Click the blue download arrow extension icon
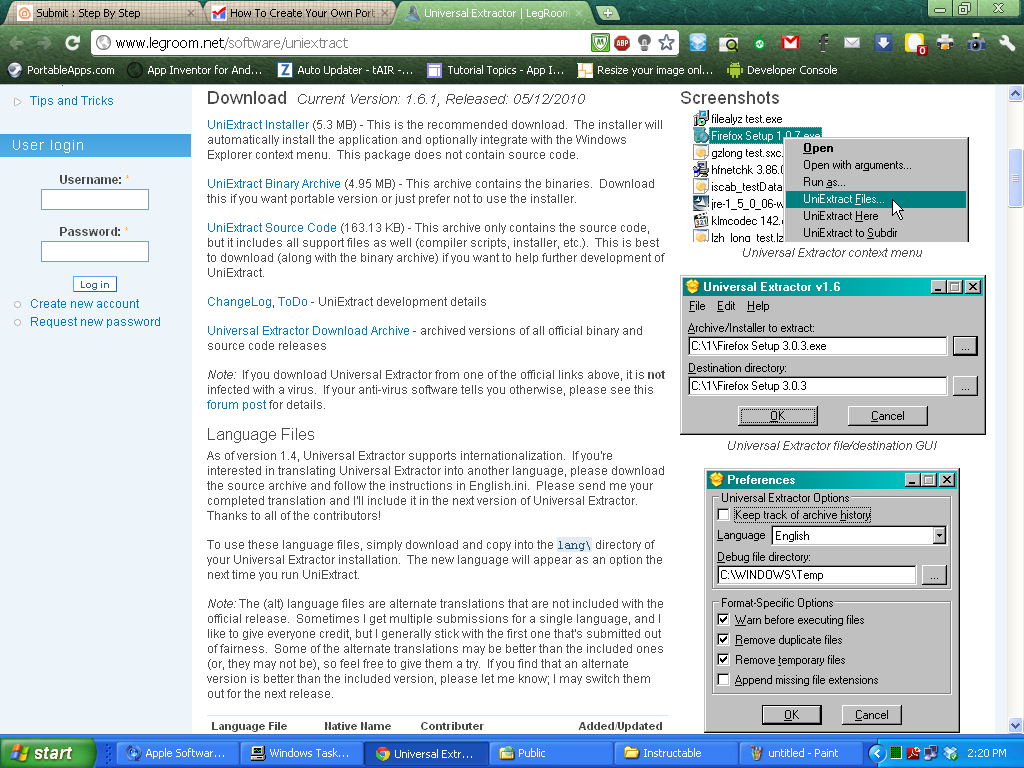This screenshot has width=1024, height=768. click(x=883, y=42)
